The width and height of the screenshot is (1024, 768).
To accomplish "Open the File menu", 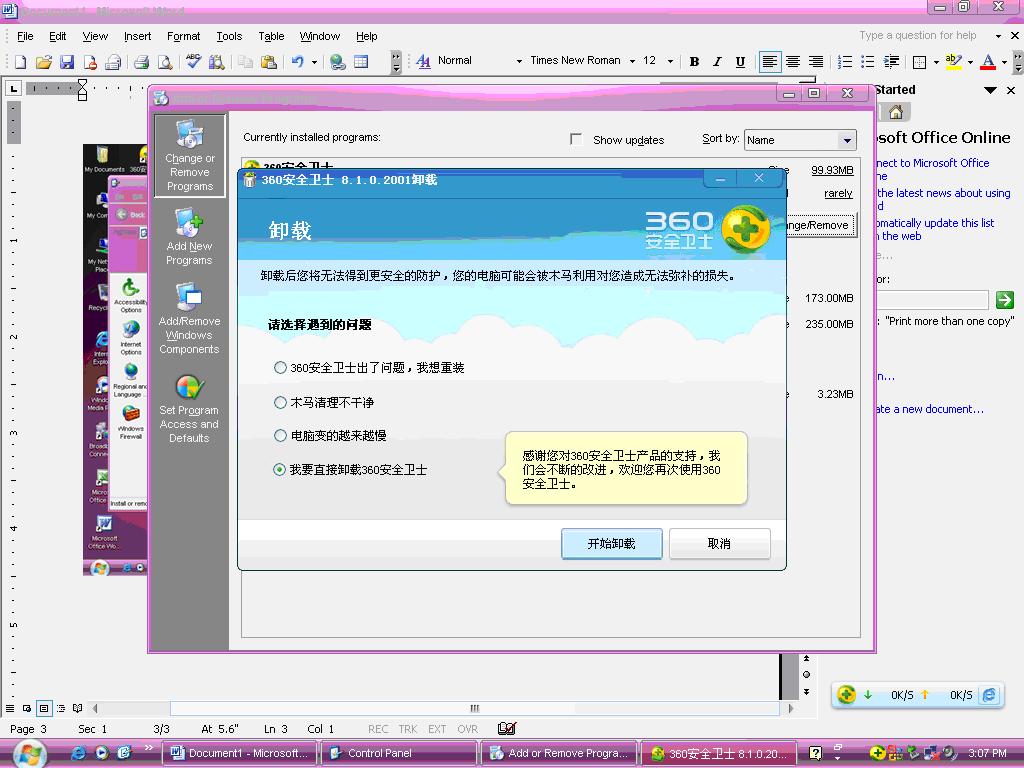I will (25, 36).
